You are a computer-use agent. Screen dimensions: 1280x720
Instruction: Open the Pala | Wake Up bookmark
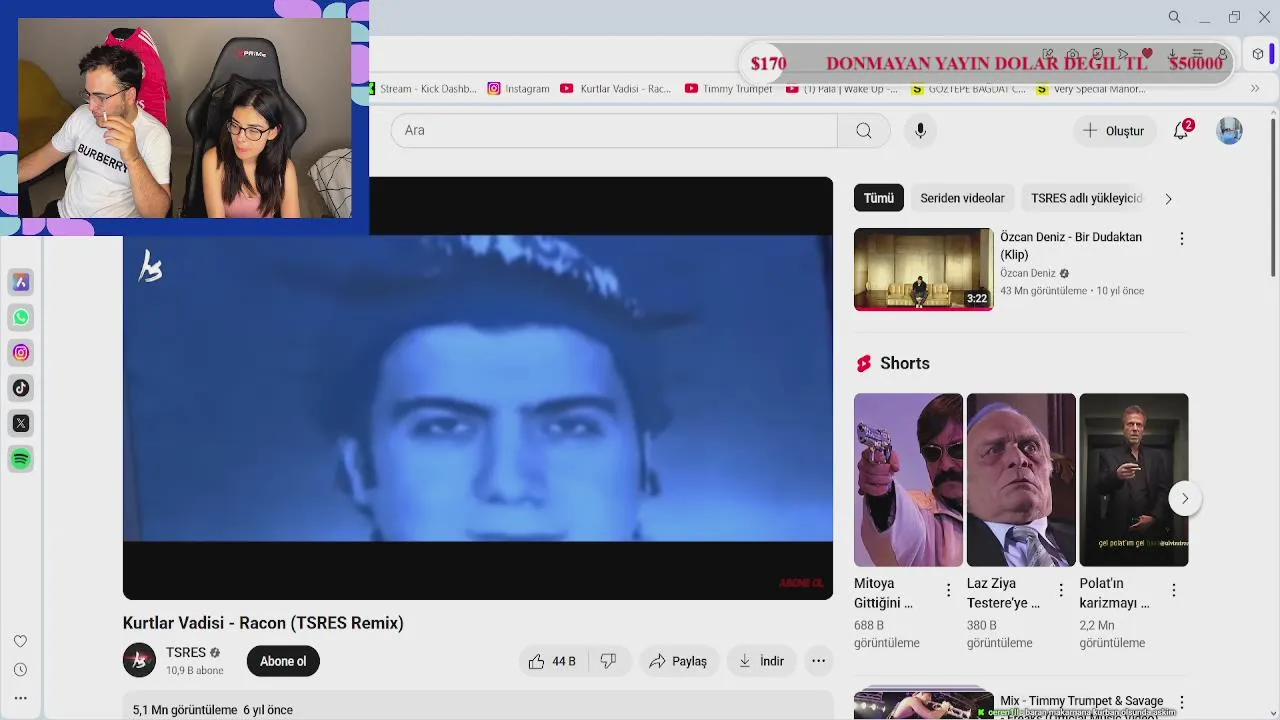(842, 89)
